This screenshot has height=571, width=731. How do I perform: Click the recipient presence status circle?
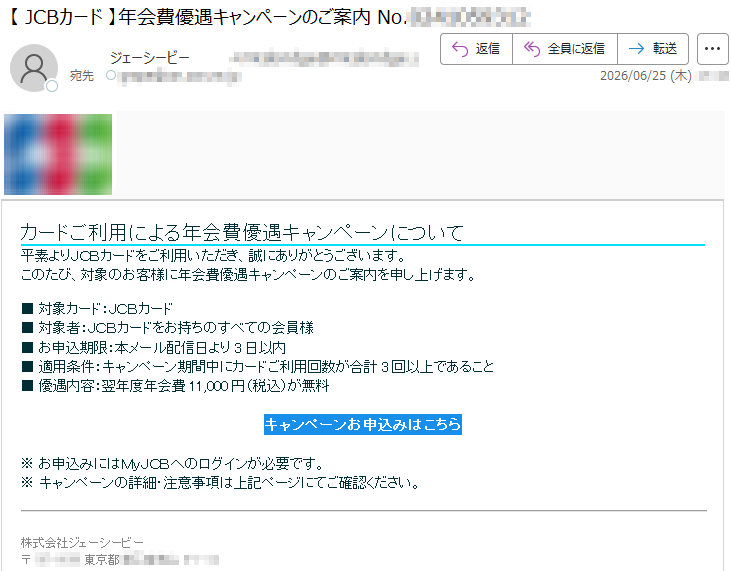click(x=111, y=75)
